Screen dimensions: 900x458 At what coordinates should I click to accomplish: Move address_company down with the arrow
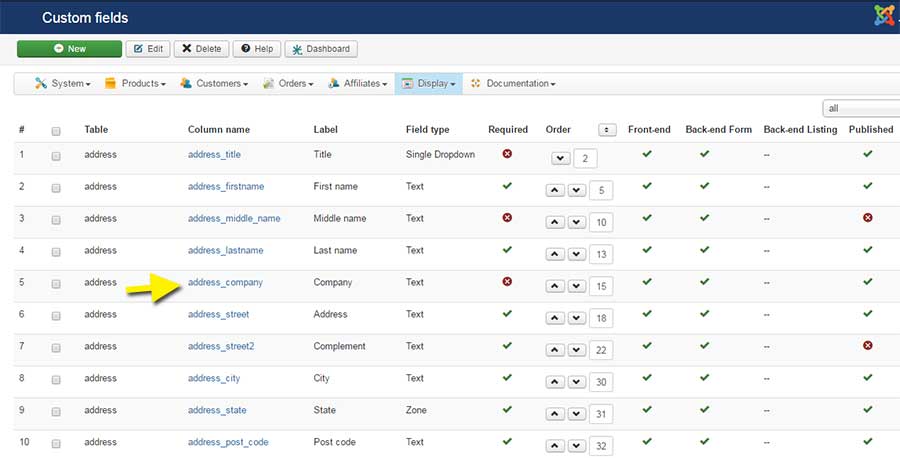click(576, 286)
